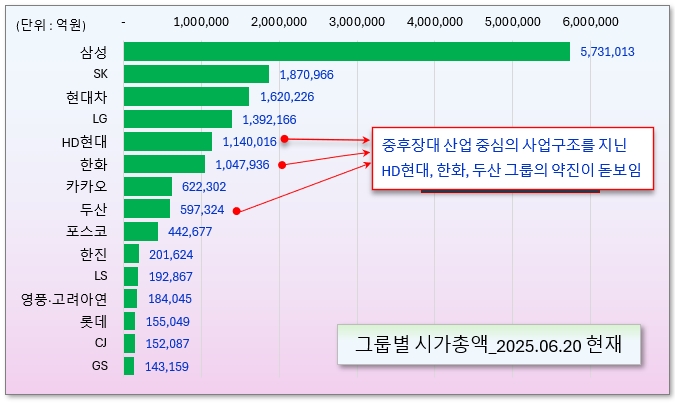Select the data label 1,392,166
Image resolution: width=675 pixels, height=403 pixels.
coord(269,120)
